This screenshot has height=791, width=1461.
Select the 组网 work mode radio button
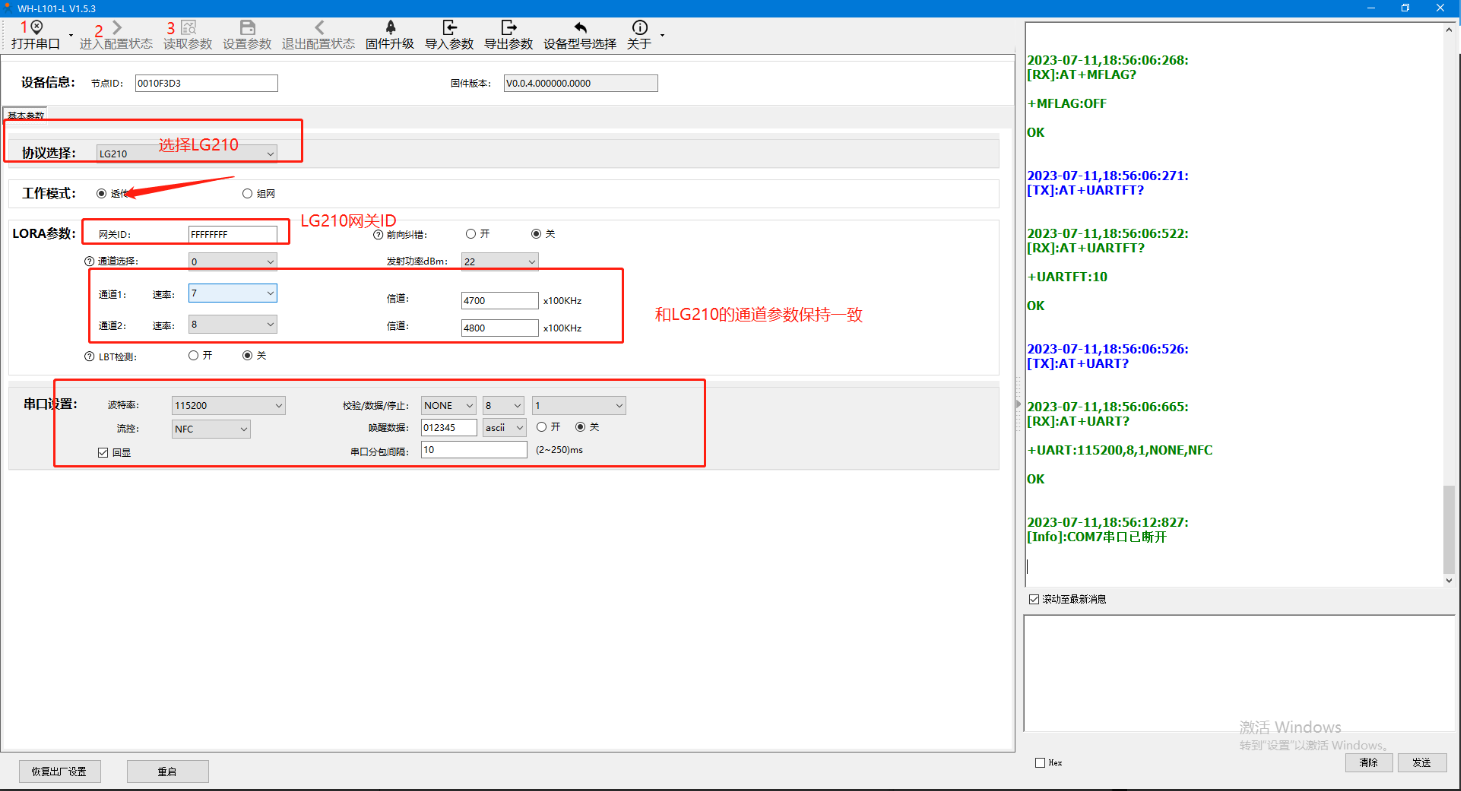click(247, 194)
